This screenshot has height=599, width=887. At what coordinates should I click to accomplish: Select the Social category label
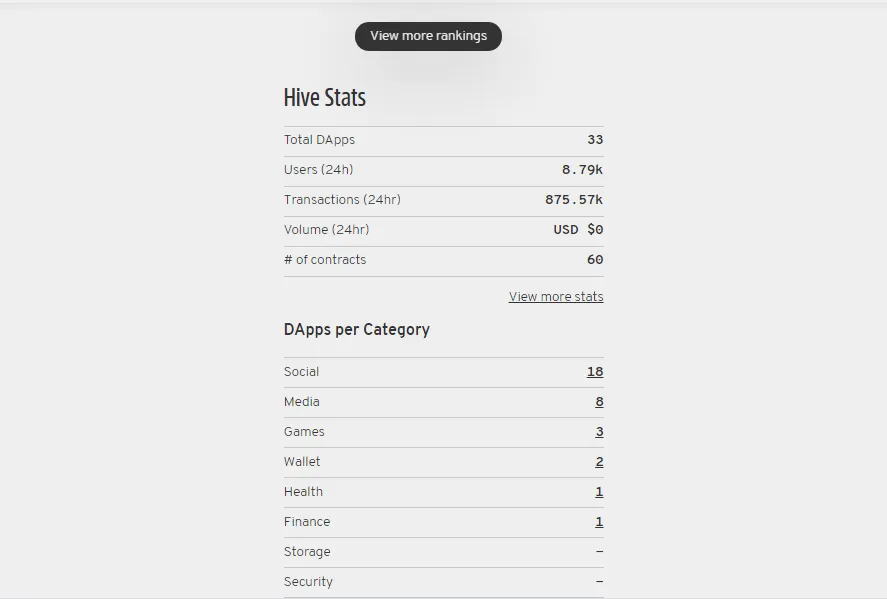coord(302,372)
